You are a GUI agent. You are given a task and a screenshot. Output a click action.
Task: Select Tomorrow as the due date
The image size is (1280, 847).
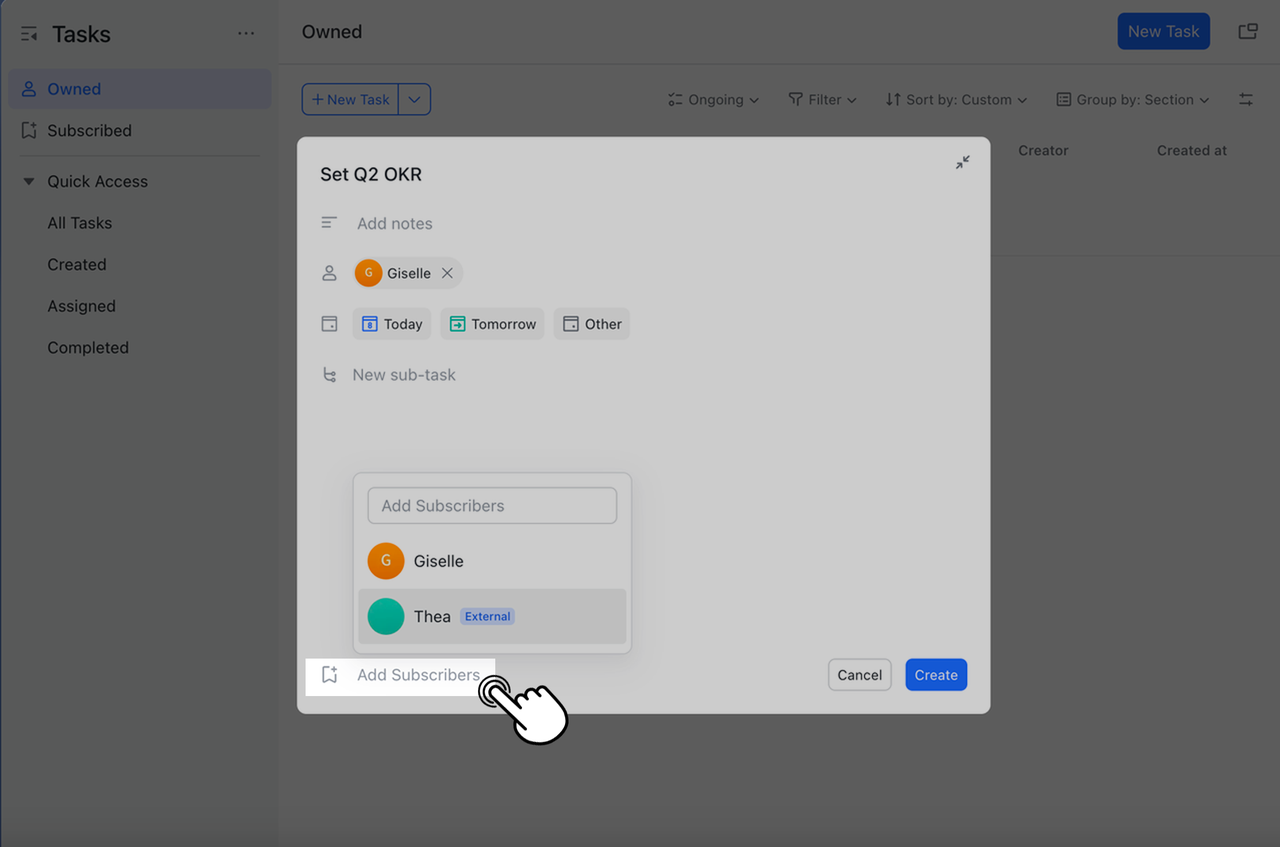tap(492, 323)
